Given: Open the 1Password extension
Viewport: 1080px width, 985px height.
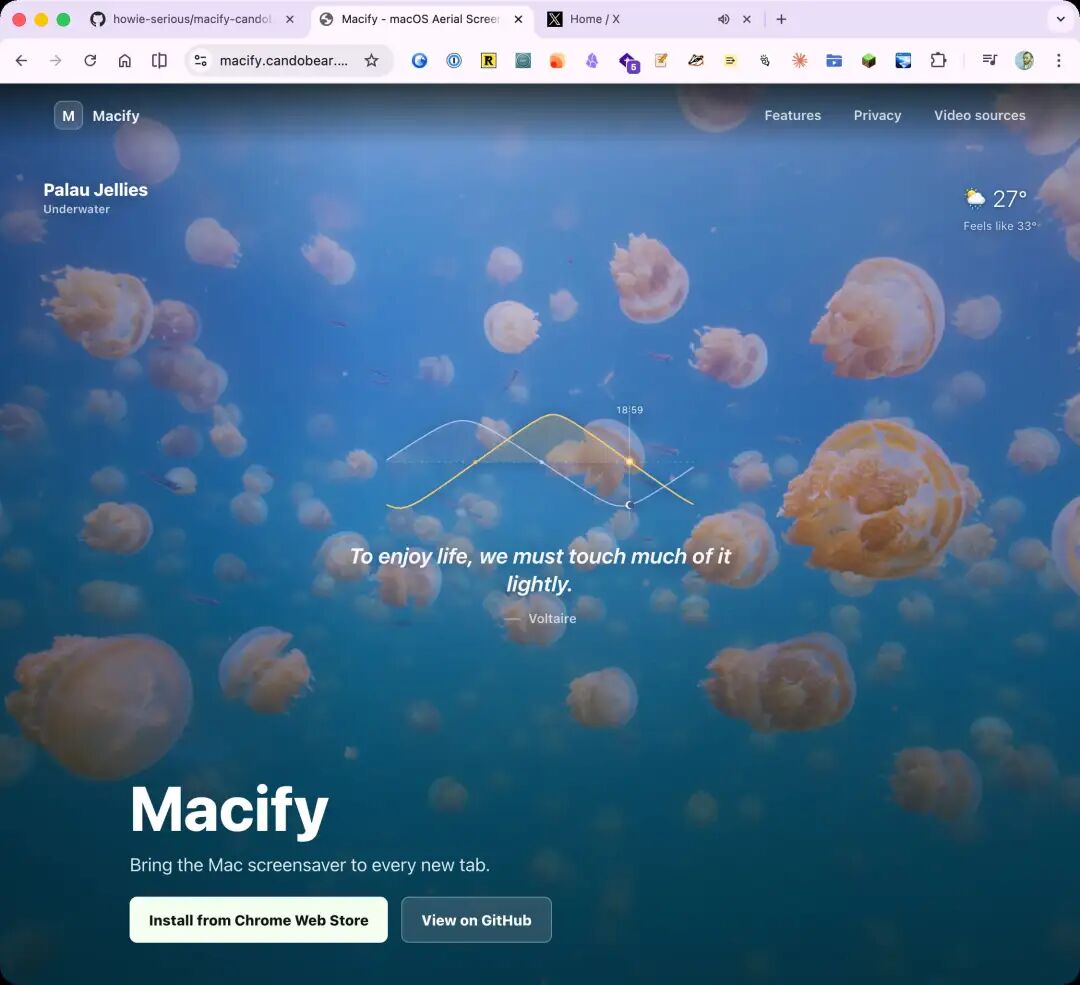Looking at the screenshot, I should click(454, 61).
